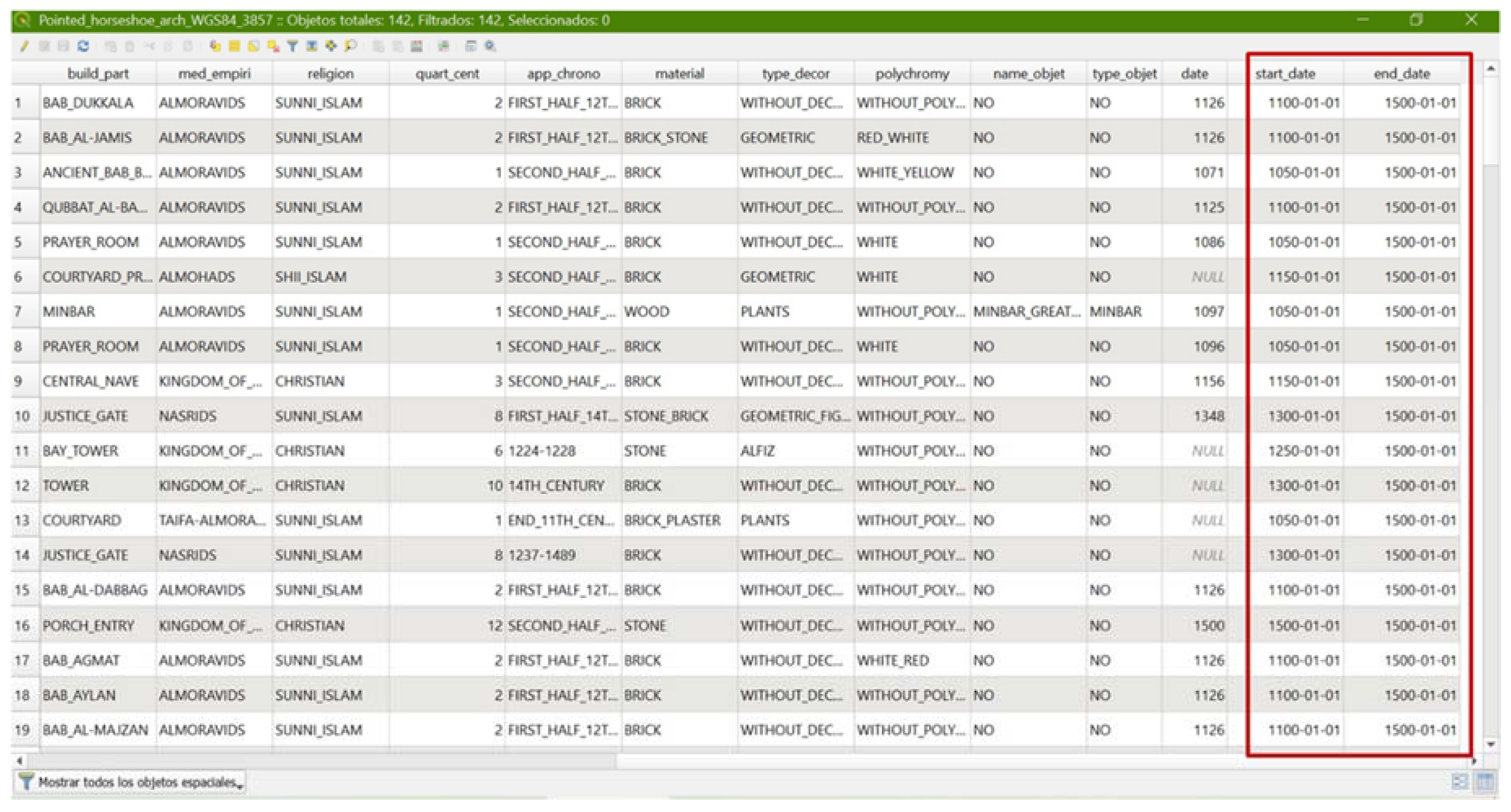Screen dimensions: 1511x812
Task: Click move selection to top icon
Action: [312, 46]
